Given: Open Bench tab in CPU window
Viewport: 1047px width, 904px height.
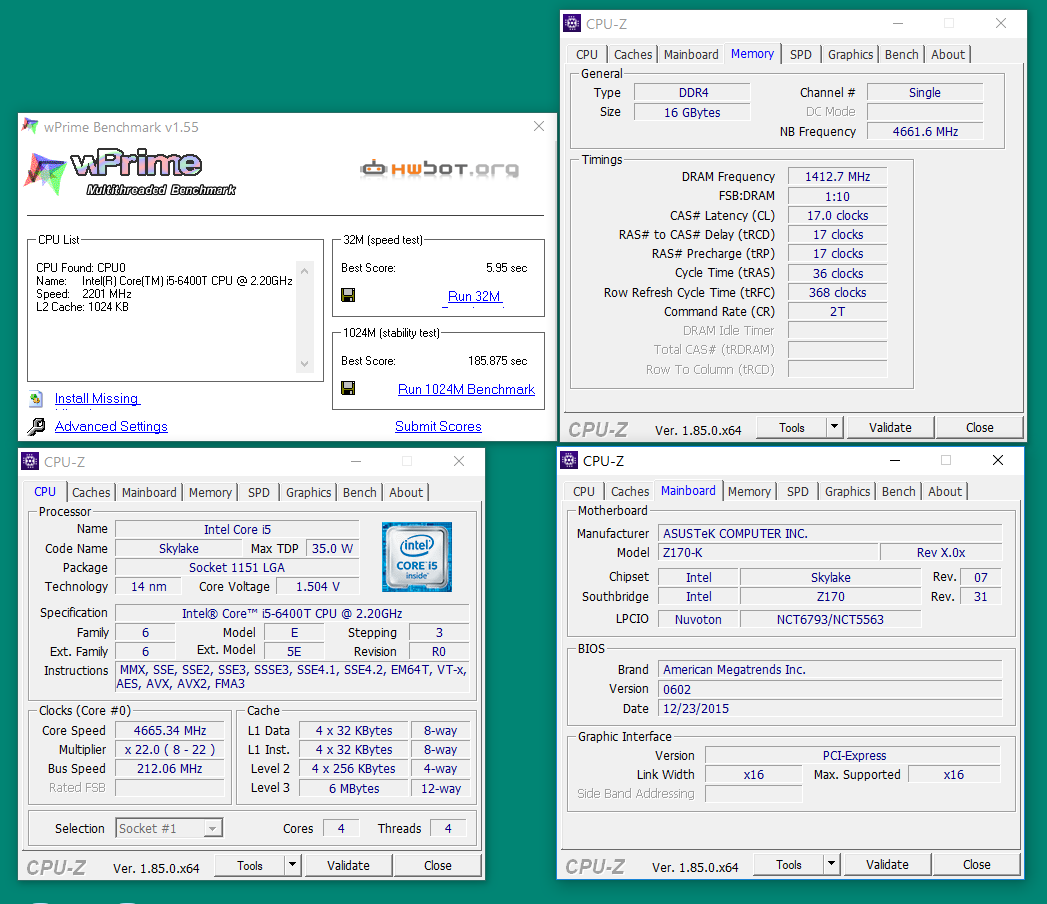Looking at the screenshot, I should point(359,493).
